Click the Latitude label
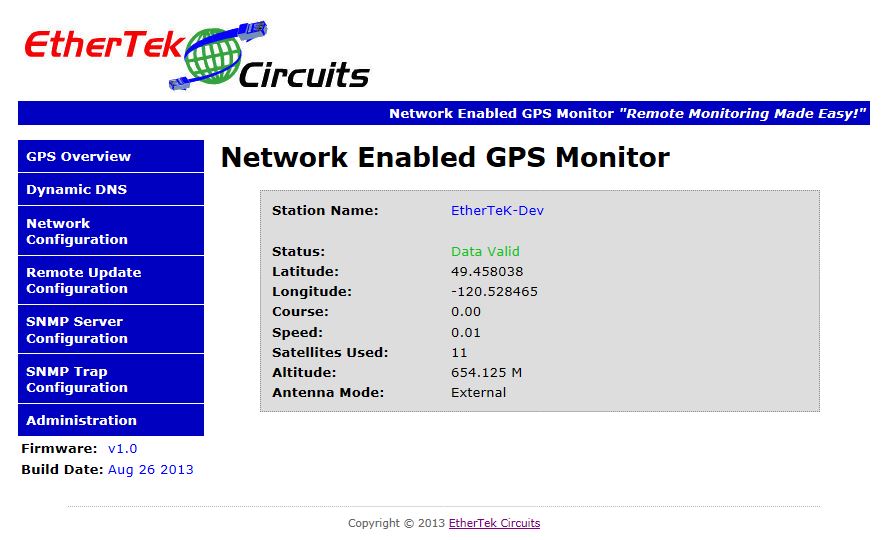 (305, 272)
